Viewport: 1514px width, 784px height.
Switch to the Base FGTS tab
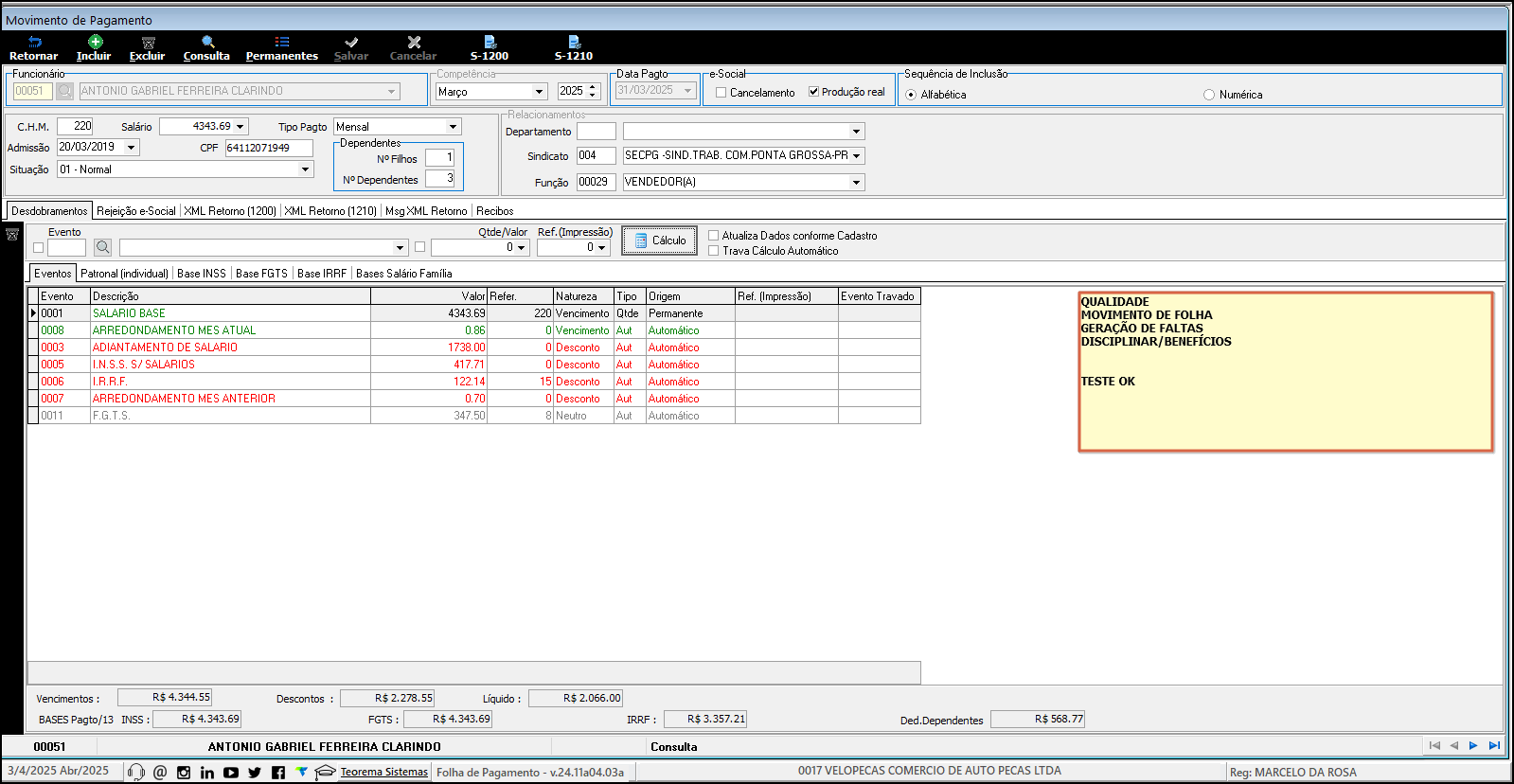tap(261, 274)
